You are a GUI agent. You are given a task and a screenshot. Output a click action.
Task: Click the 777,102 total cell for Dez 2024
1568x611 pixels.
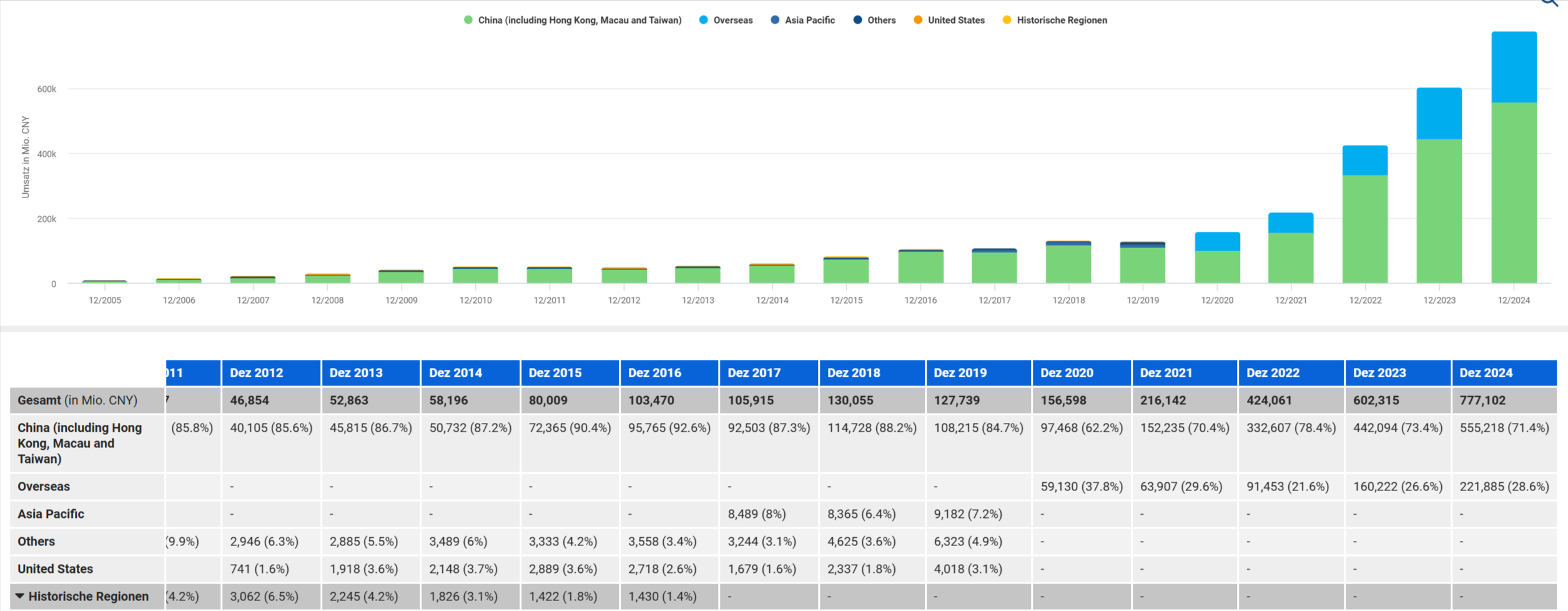coord(1482,400)
